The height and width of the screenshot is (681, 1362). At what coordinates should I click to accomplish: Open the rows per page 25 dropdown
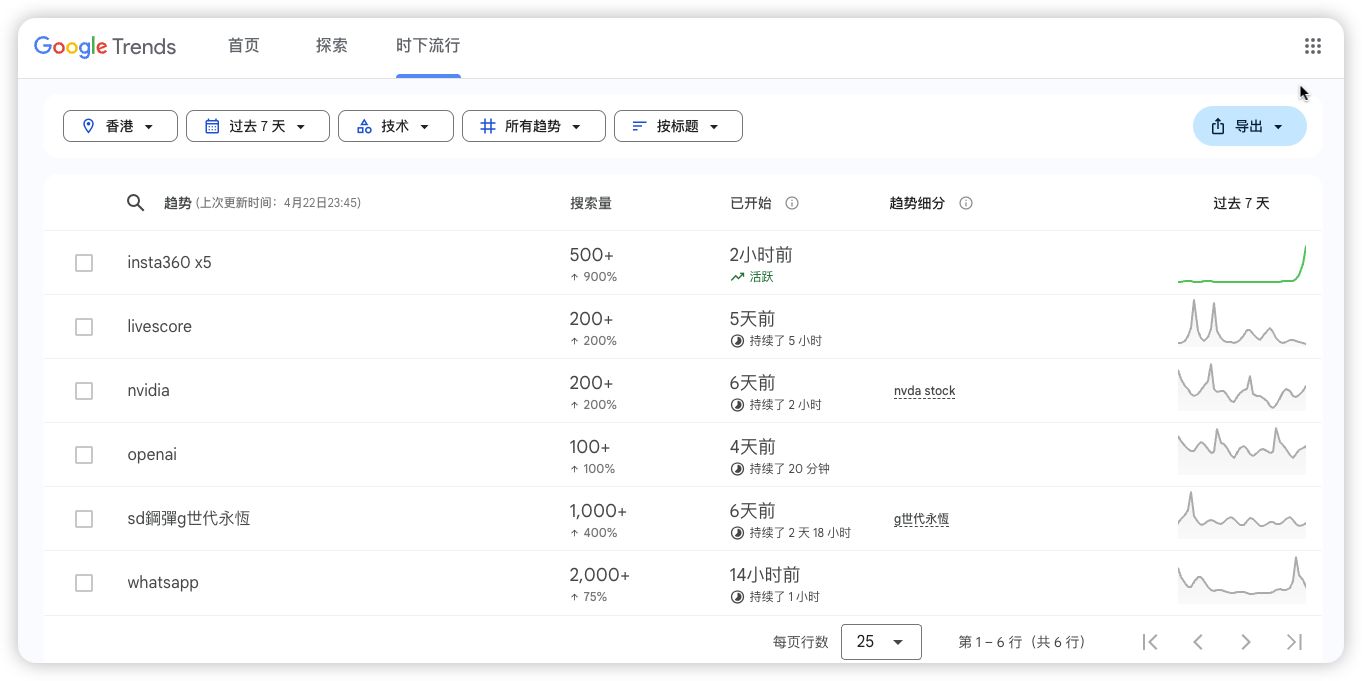coord(881,642)
